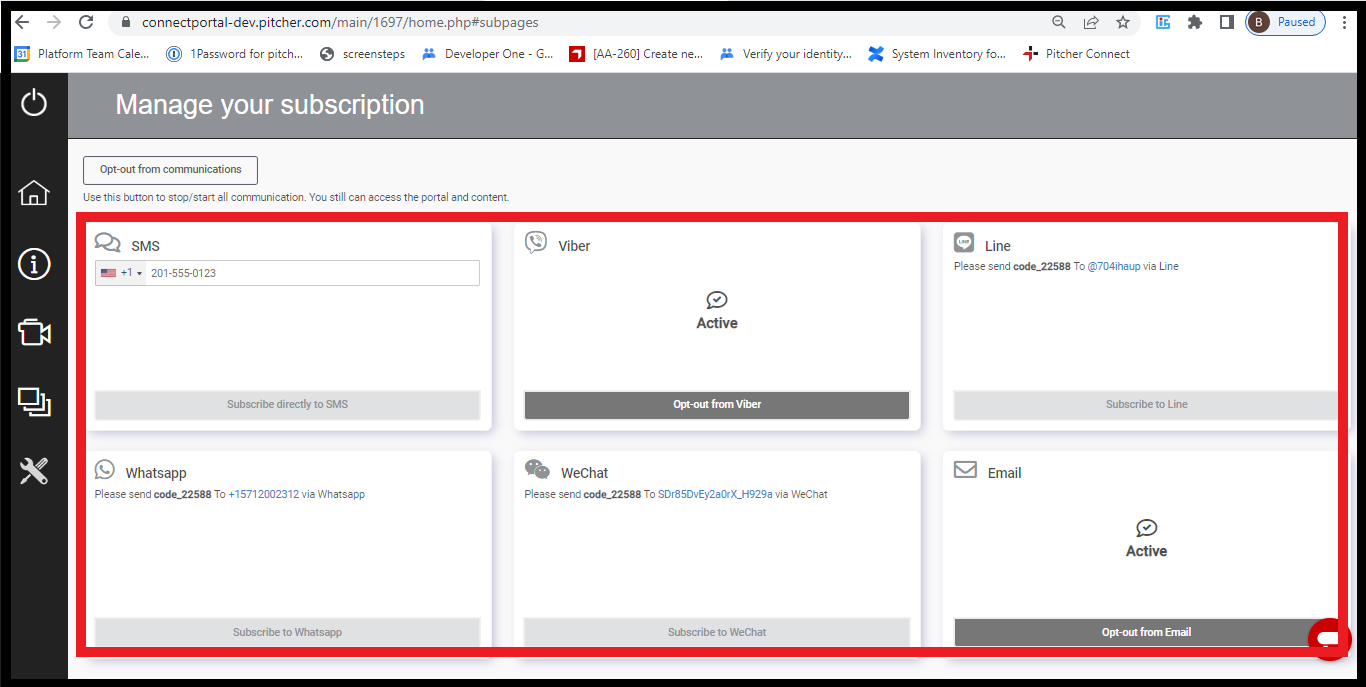Open the browser extensions puzzle icon

point(1194,22)
